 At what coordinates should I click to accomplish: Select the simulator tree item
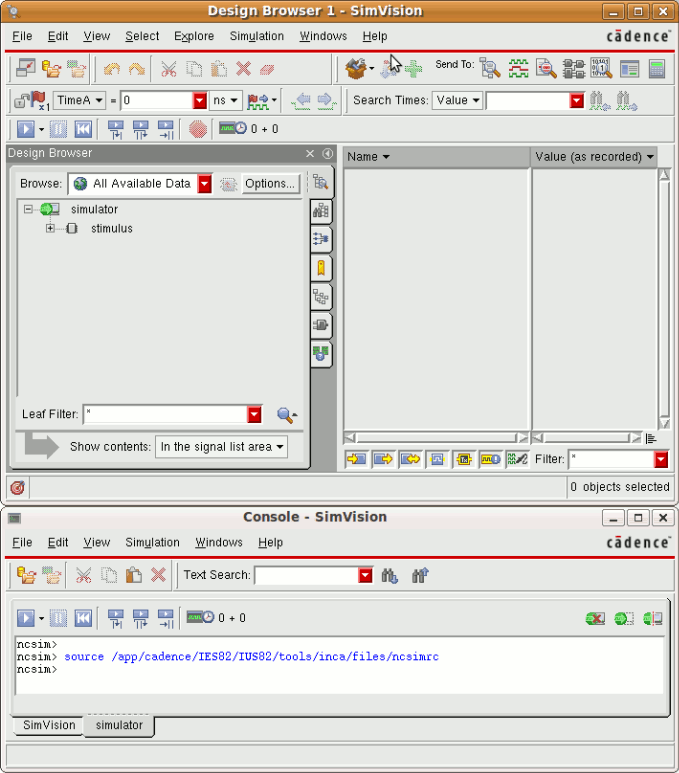click(x=94, y=209)
